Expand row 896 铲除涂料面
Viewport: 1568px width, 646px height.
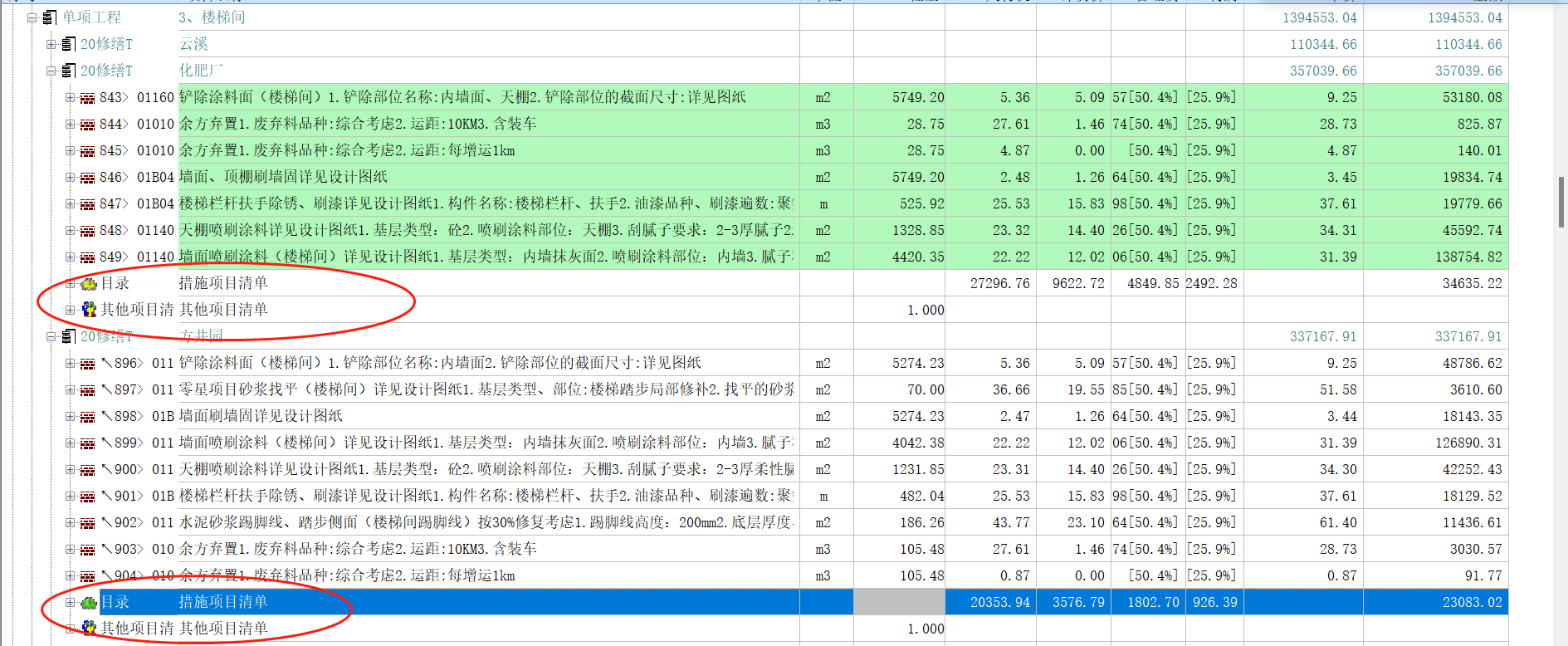click(x=70, y=363)
